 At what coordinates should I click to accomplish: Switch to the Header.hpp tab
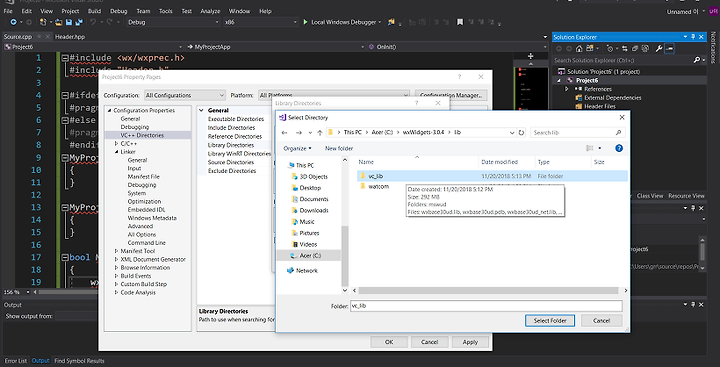[x=70, y=37]
